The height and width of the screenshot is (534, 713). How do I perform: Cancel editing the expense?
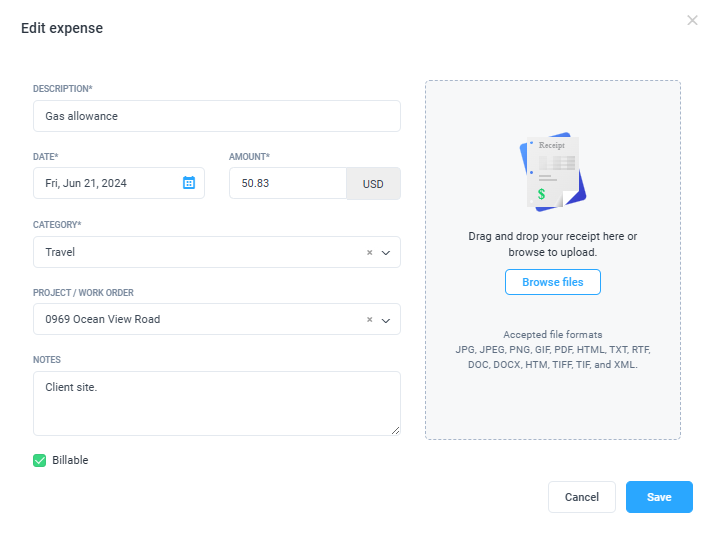pos(582,497)
